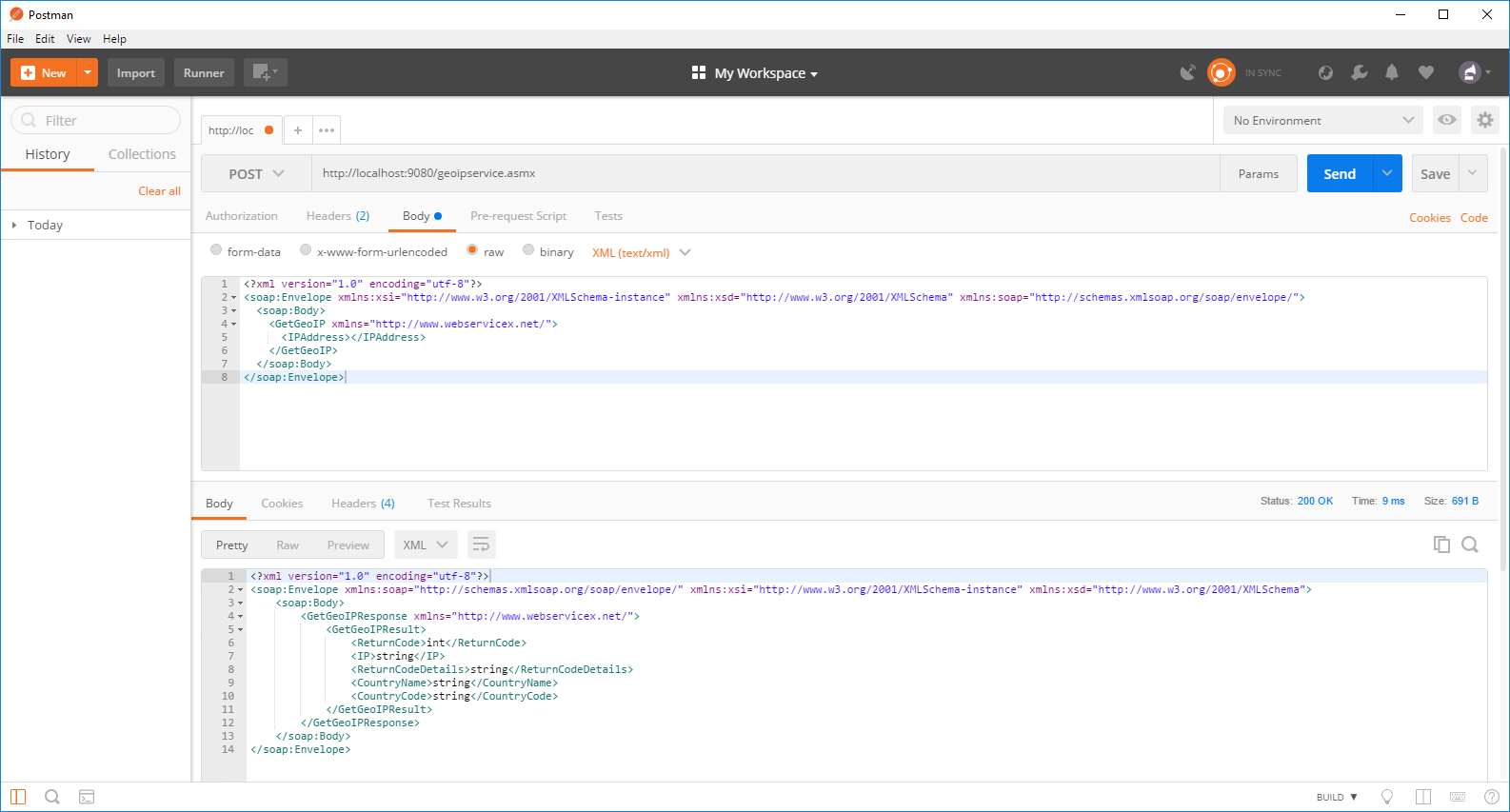The image size is (1510, 812).
Task: Open the Help menu
Action: [x=114, y=39]
